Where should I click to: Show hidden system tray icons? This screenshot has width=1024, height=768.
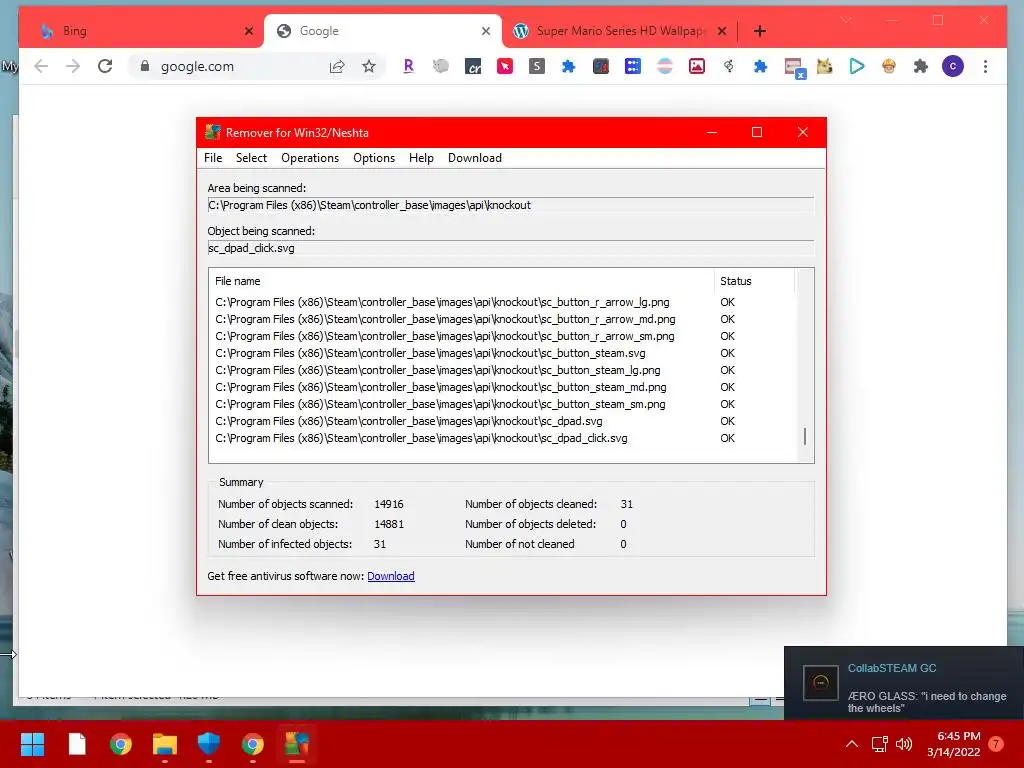pyautogui.click(x=852, y=744)
